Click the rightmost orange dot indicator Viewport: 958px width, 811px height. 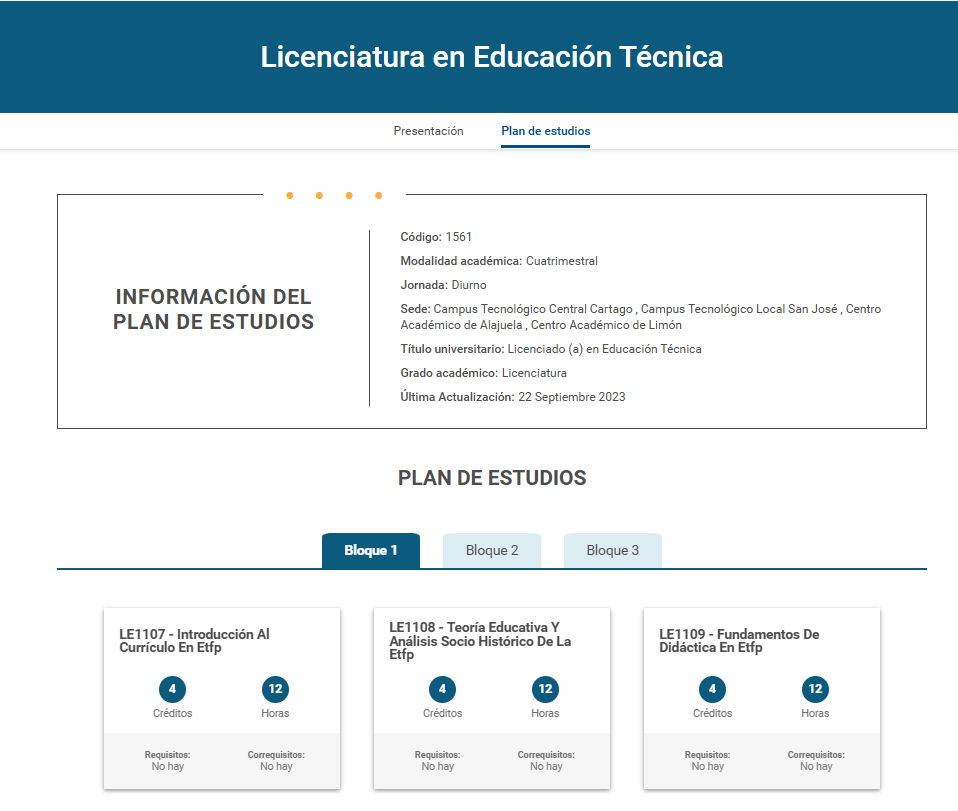tap(378, 196)
